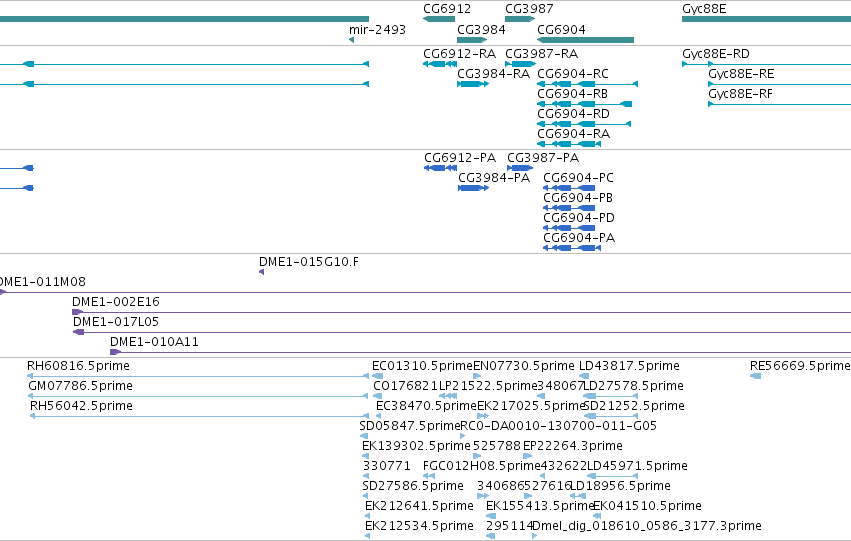Image resolution: width=851 pixels, height=541 pixels.
Task: Click RC0-DA0010-130700-011-G05 feature
Action: click(462, 436)
